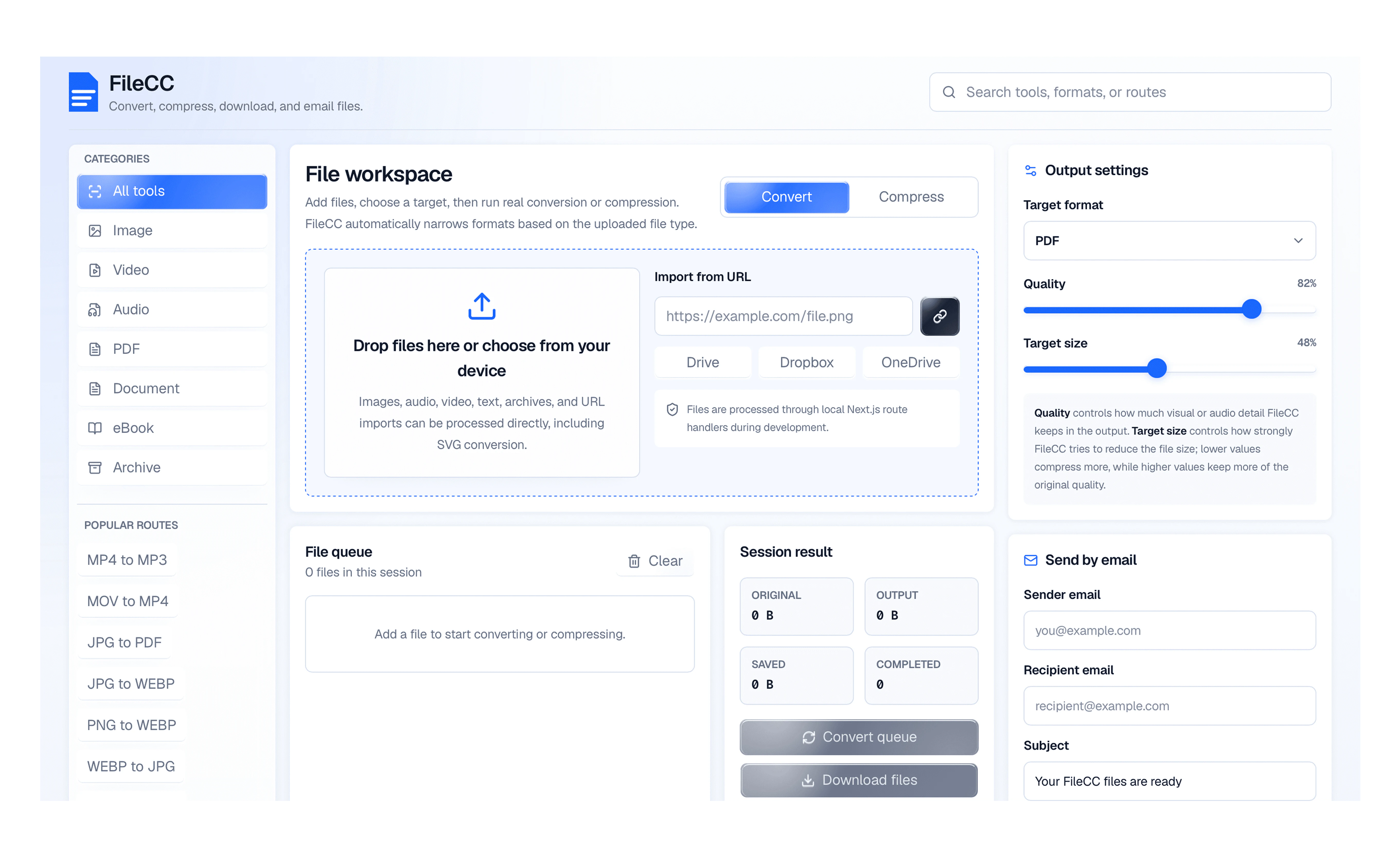Click the All tools scan icon
The image size is (1400, 857).
95,191
